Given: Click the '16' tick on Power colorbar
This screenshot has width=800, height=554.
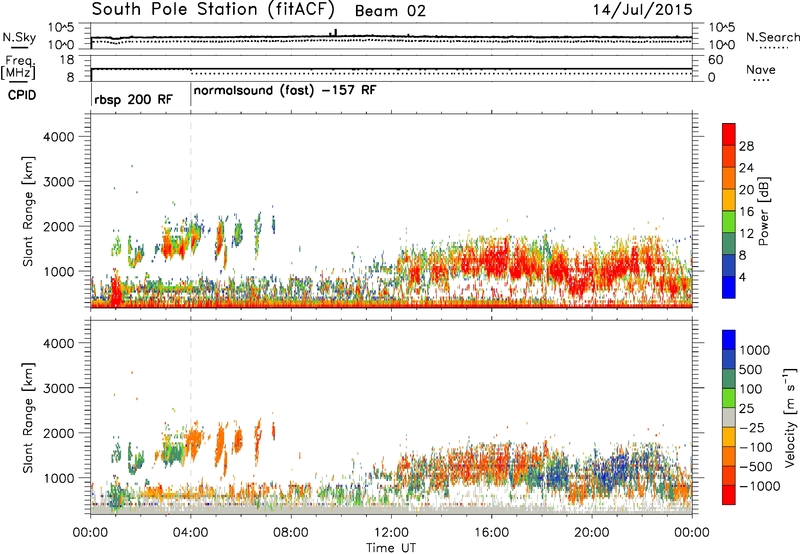Looking at the screenshot, I should (x=746, y=212).
